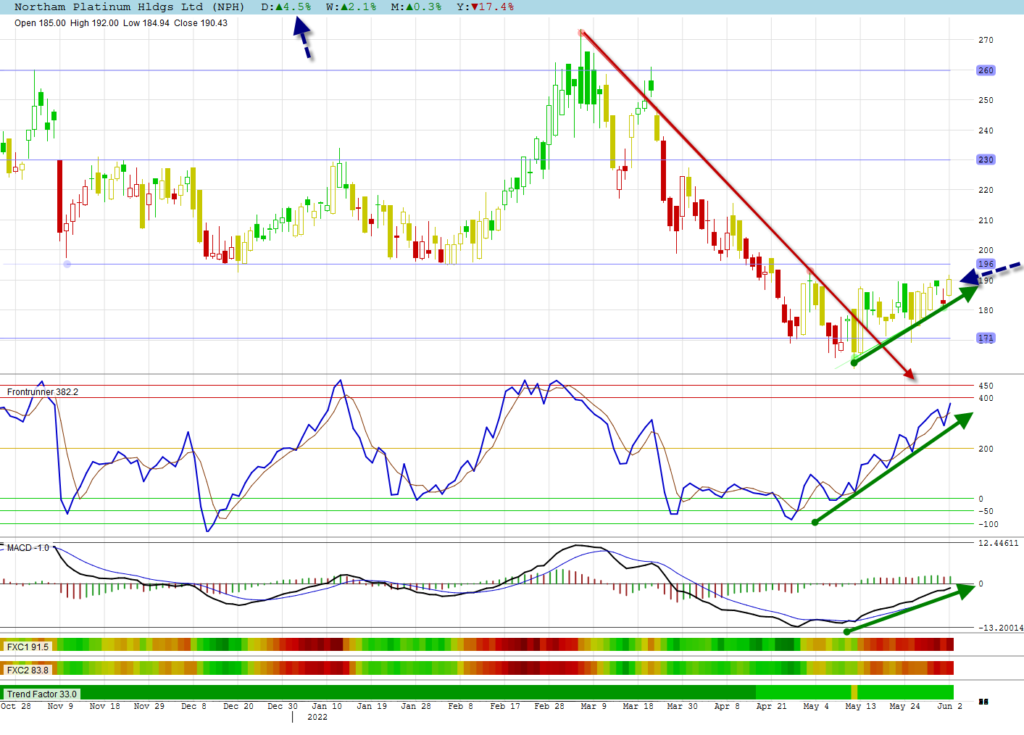Image resolution: width=1024 pixels, height=735 pixels.
Task: Click the 220 price axis label
Action: [985, 190]
